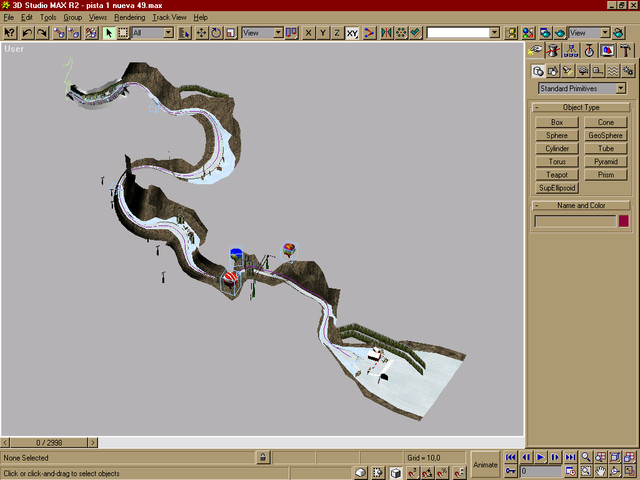Click the Bind to Space Warp icon
Viewport: 640px width, 480px height.
click(91, 33)
